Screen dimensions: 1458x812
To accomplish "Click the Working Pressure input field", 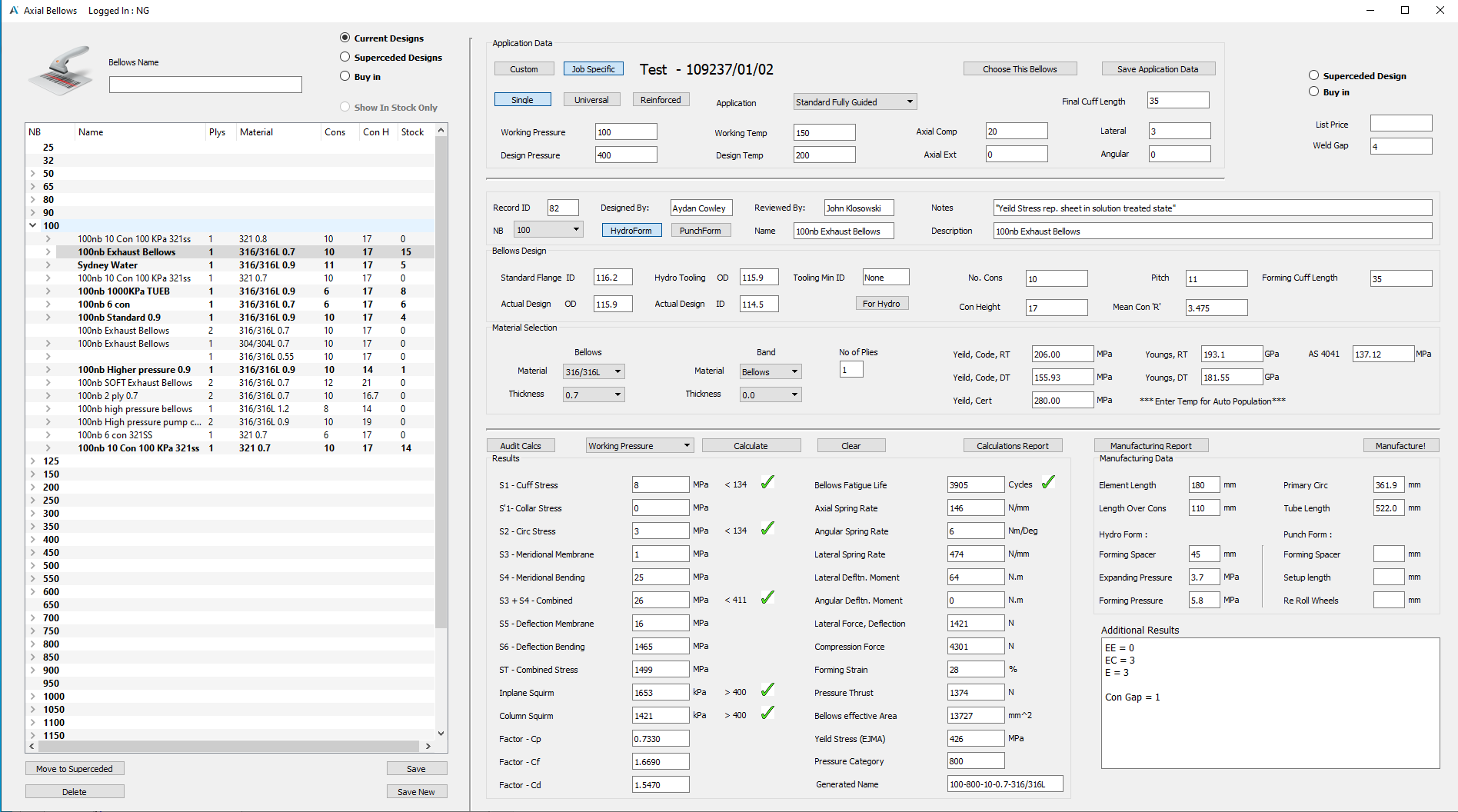I will tap(626, 131).
